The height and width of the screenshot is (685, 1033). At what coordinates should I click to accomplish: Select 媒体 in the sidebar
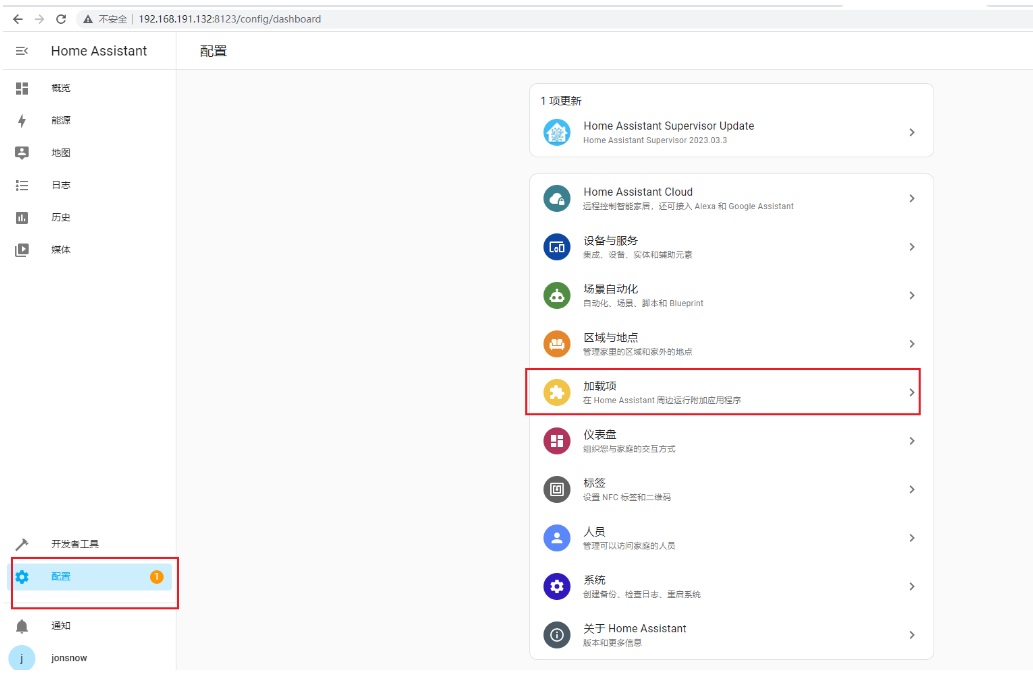[x=61, y=250]
